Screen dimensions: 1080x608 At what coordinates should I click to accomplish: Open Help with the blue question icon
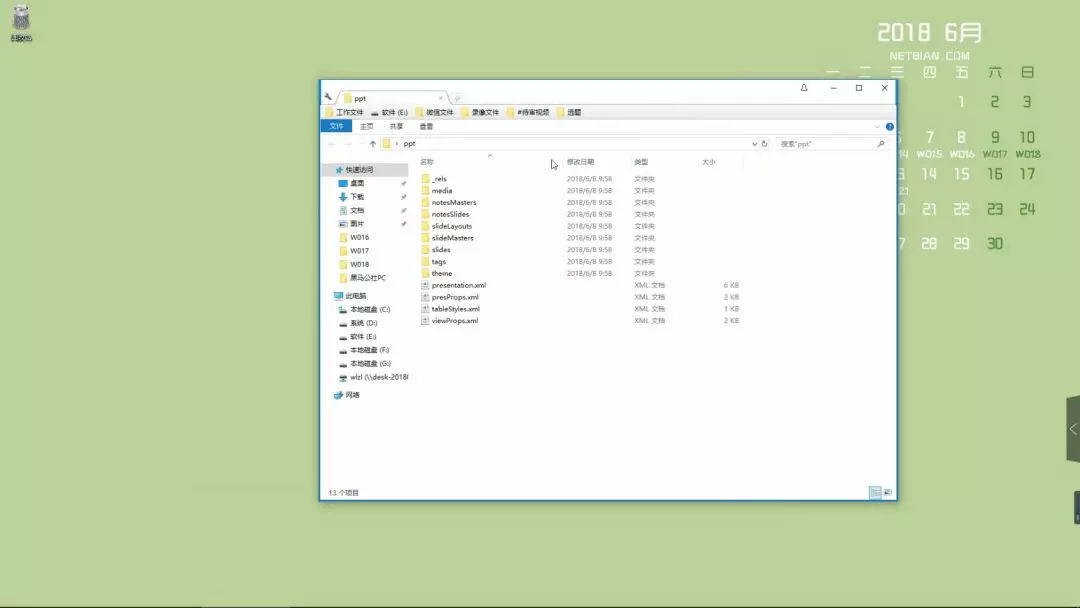(x=890, y=127)
